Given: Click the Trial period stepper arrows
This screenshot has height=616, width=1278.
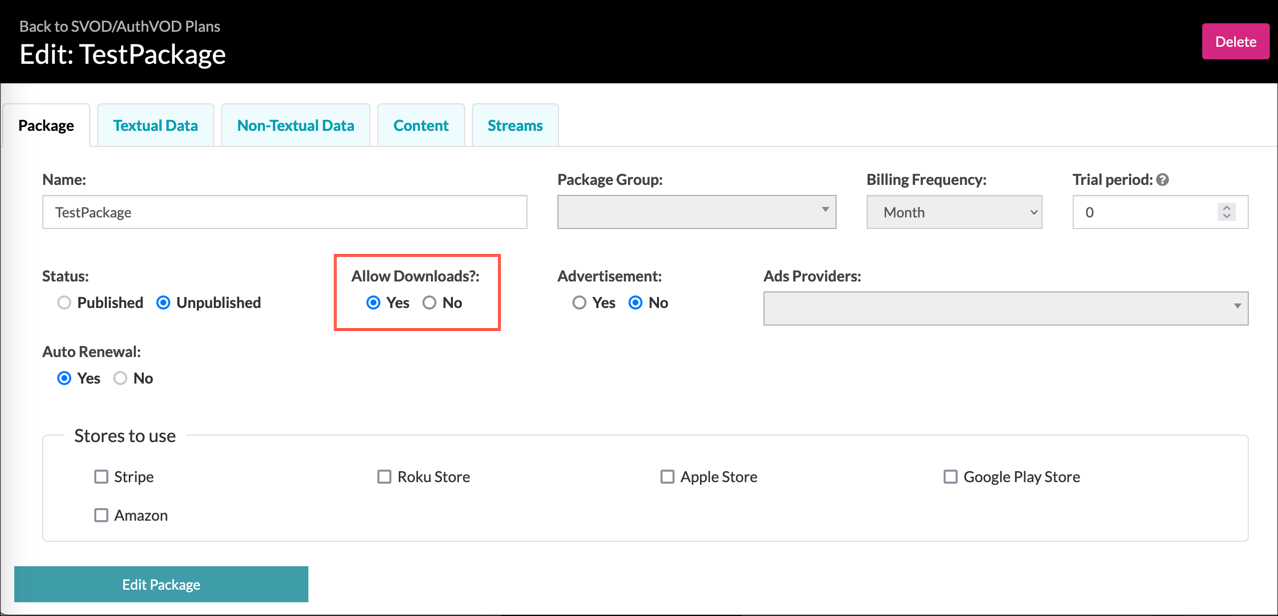Looking at the screenshot, I should (1226, 212).
